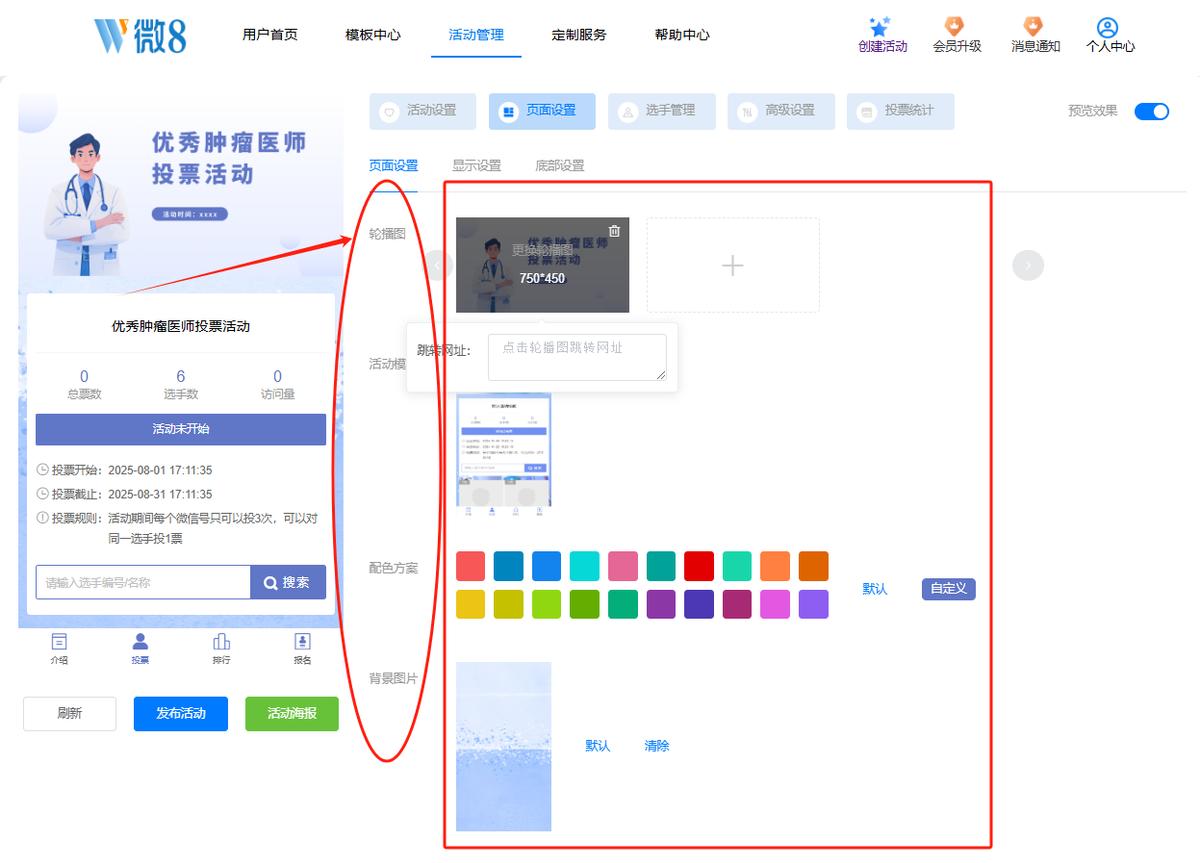Image resolution: width=1200 pixels, height=863 pixels.
Task: Click the 刷新 button
Action: point(70,714)
